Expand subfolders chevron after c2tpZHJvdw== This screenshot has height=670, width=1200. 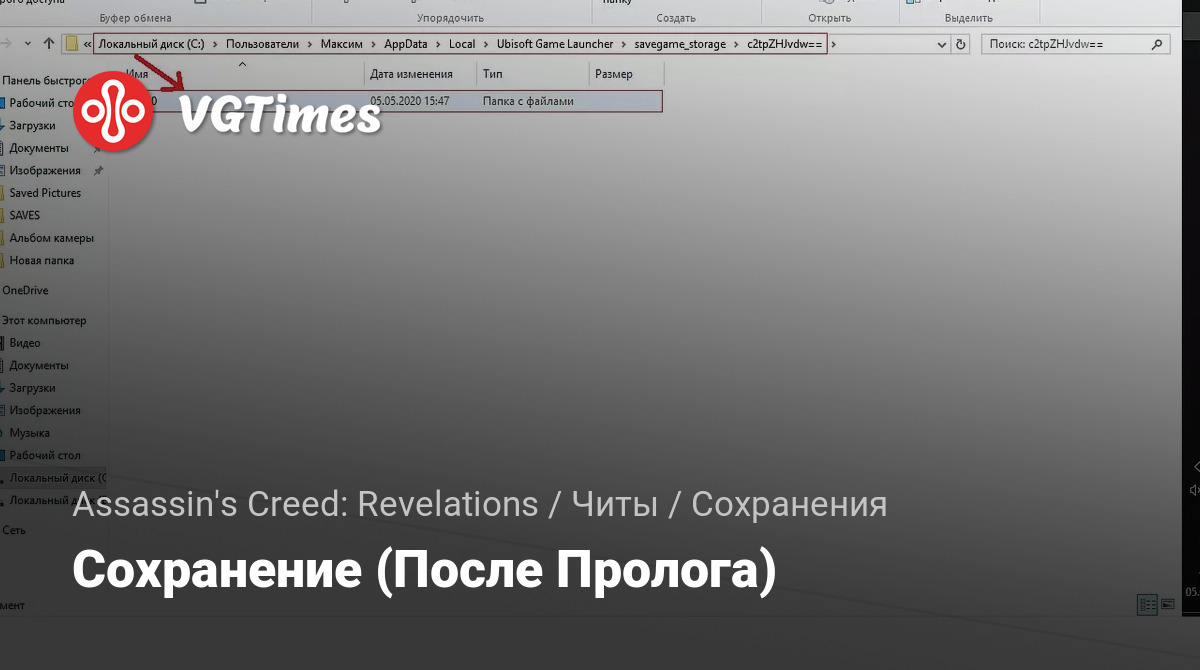(833, 44)
